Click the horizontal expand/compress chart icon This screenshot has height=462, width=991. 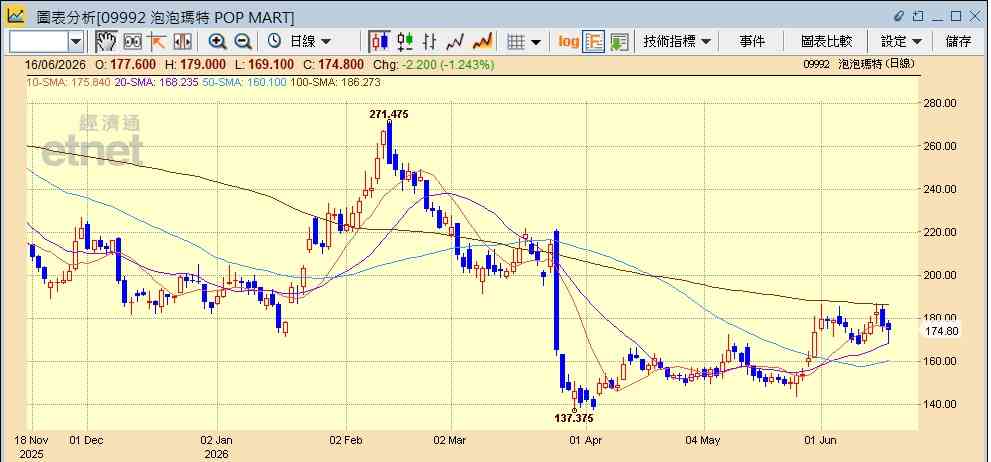click(182, 42)
